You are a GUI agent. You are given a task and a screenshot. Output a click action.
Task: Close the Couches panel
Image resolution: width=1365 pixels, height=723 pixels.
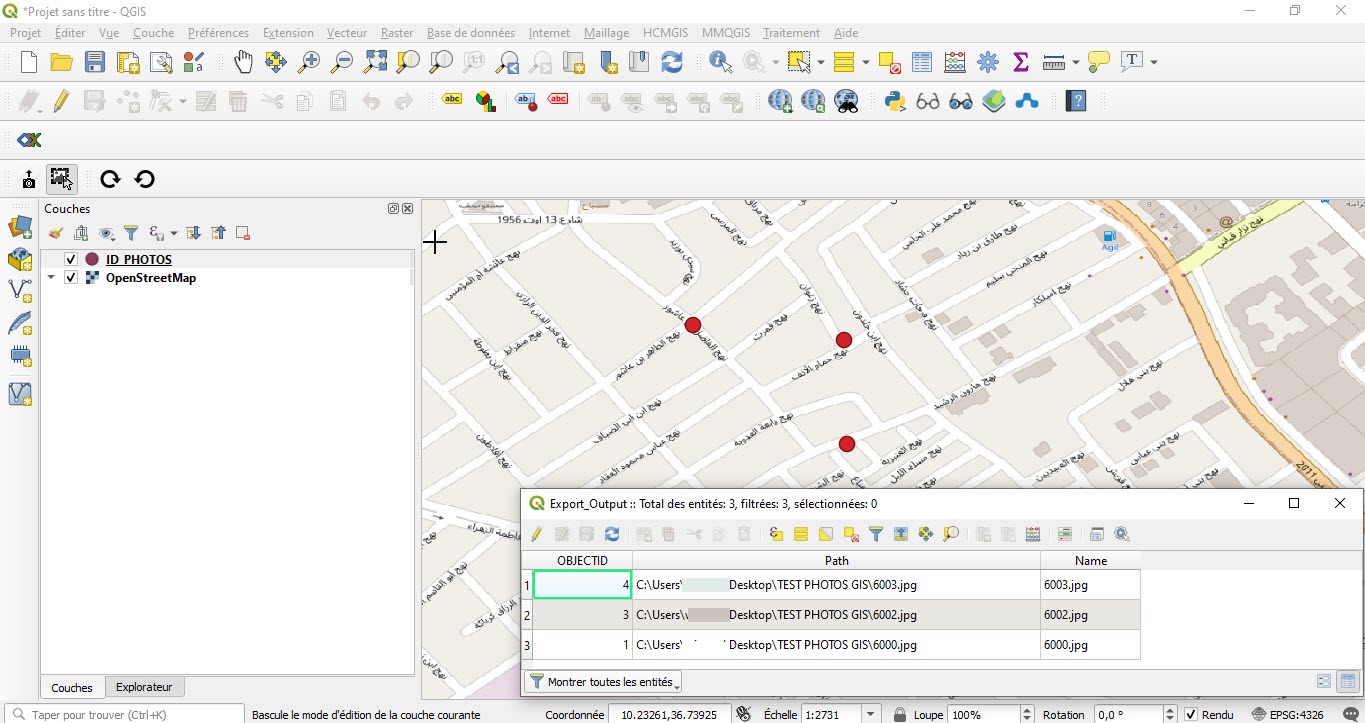(407, 209)
